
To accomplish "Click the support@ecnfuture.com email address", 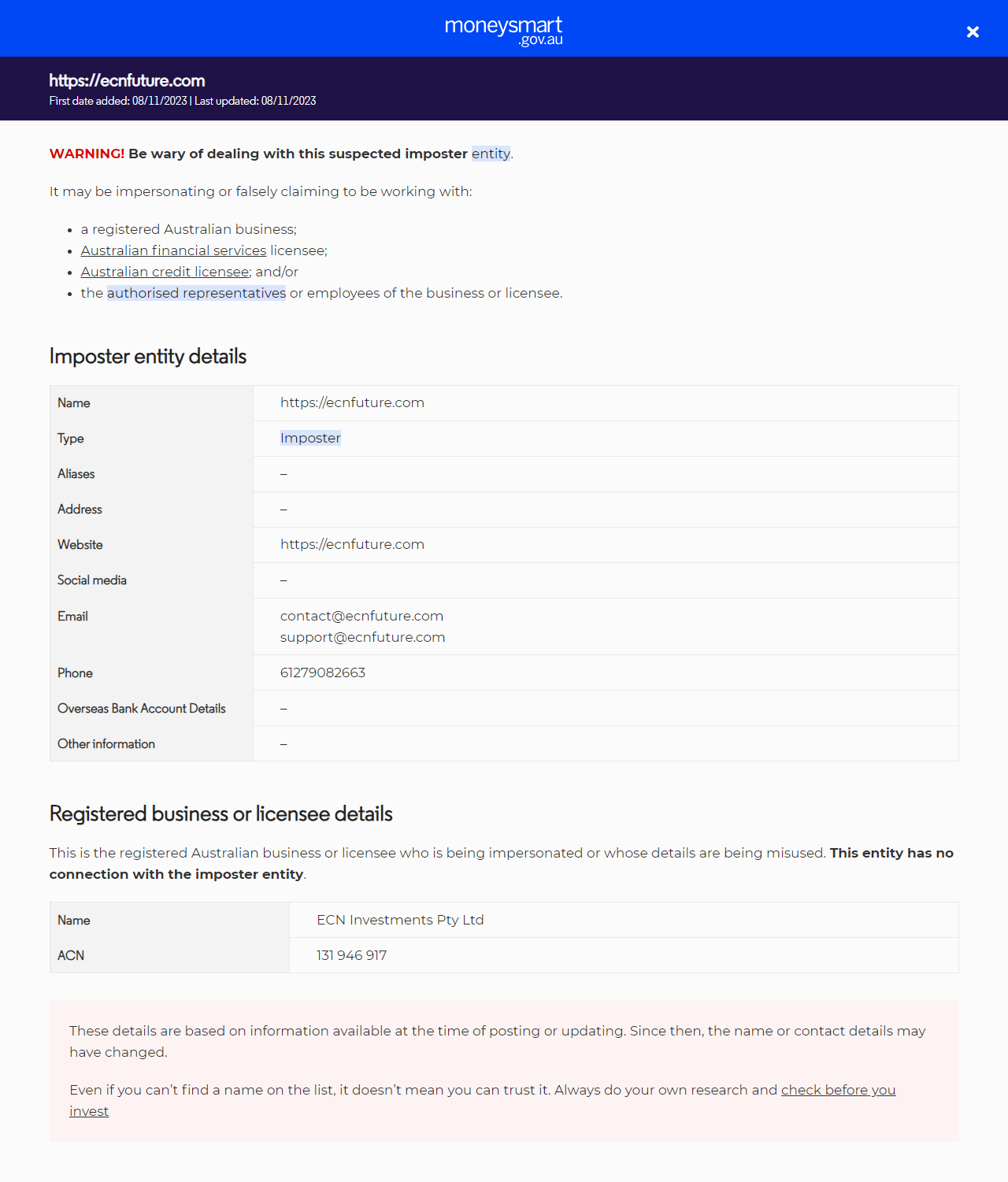I will (362, 637).
